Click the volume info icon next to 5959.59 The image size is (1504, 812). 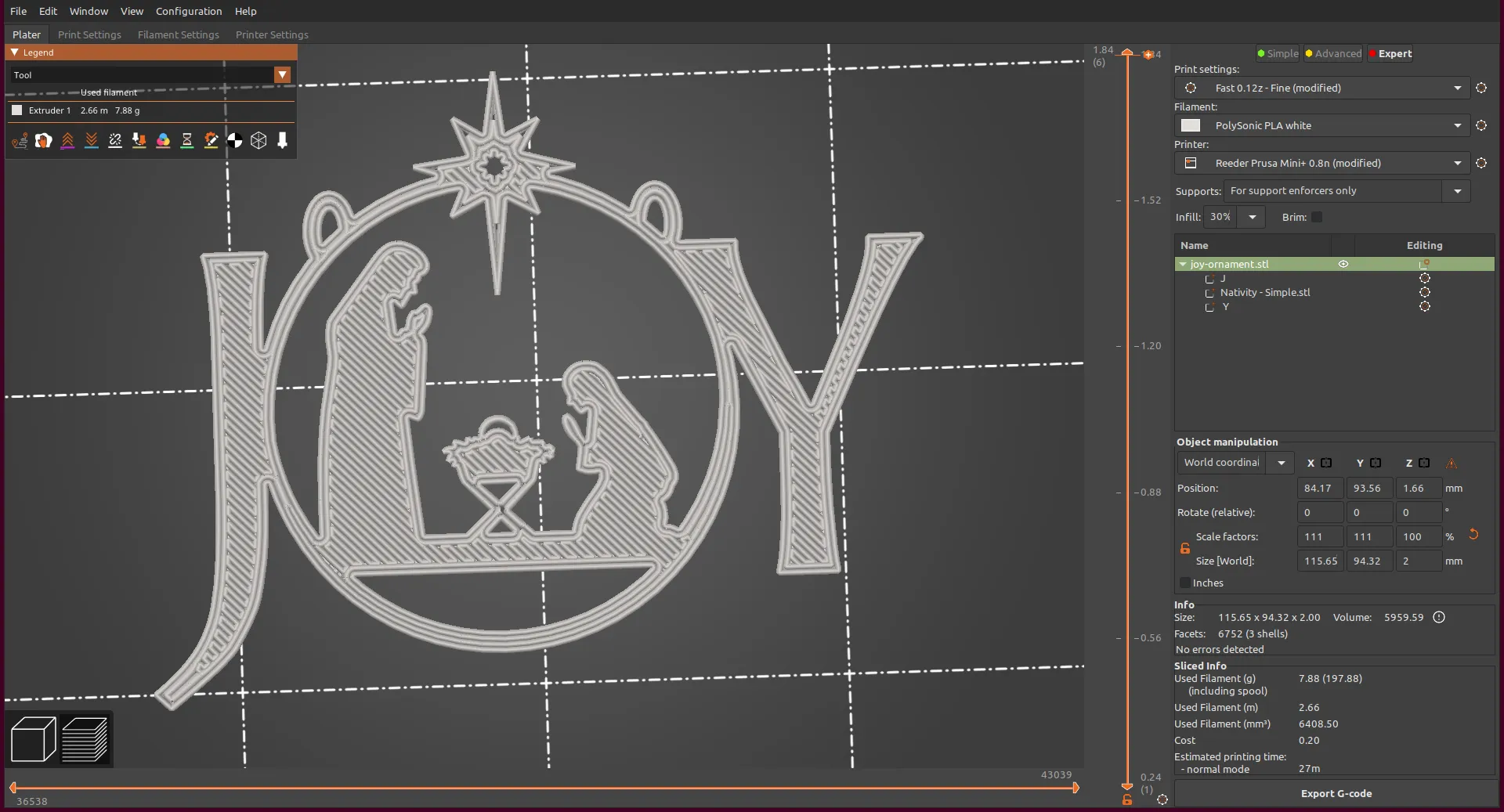click(1439, 617)
